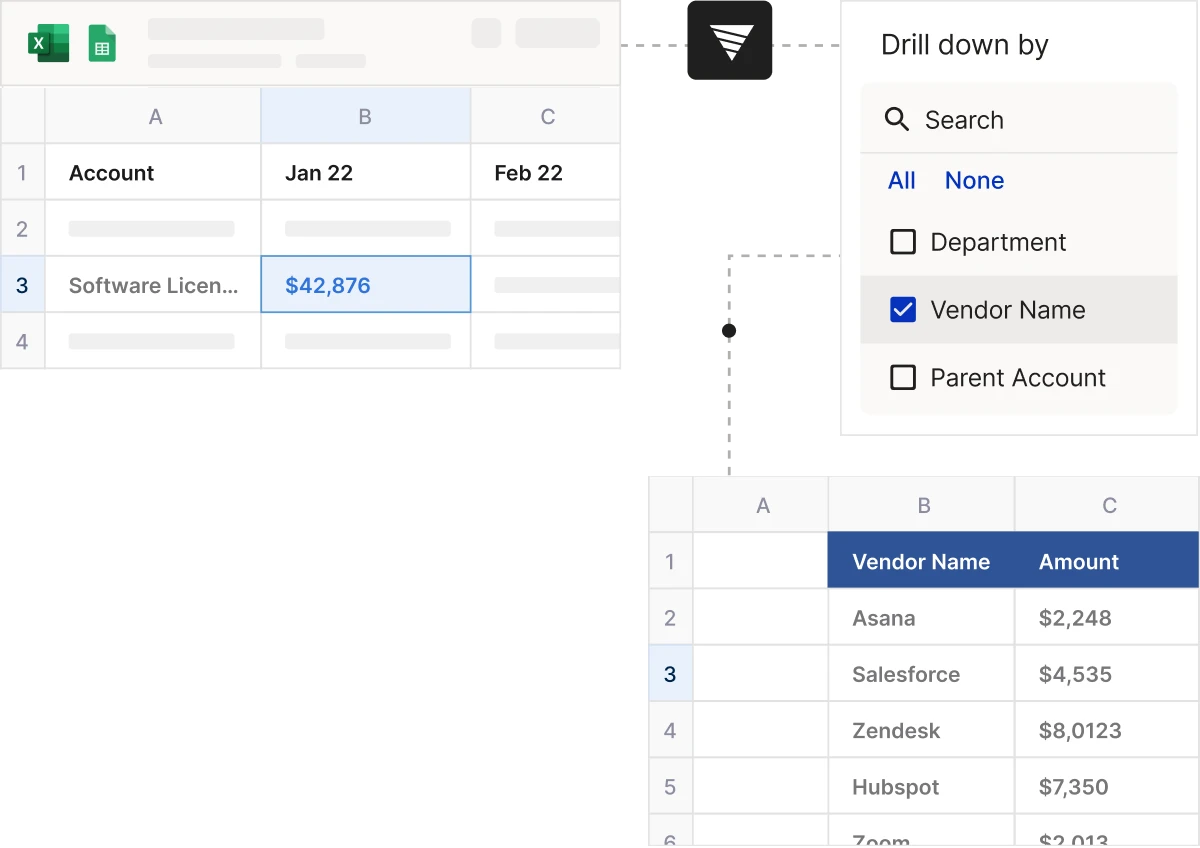
Task: Uncheck the Vendor Name checkbox
Action: (x=903, y=310)
